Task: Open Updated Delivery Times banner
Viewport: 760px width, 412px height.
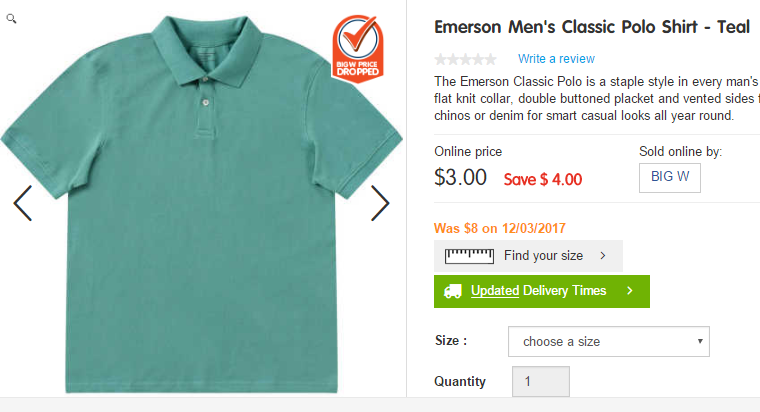Action: (x=542, y=291)
